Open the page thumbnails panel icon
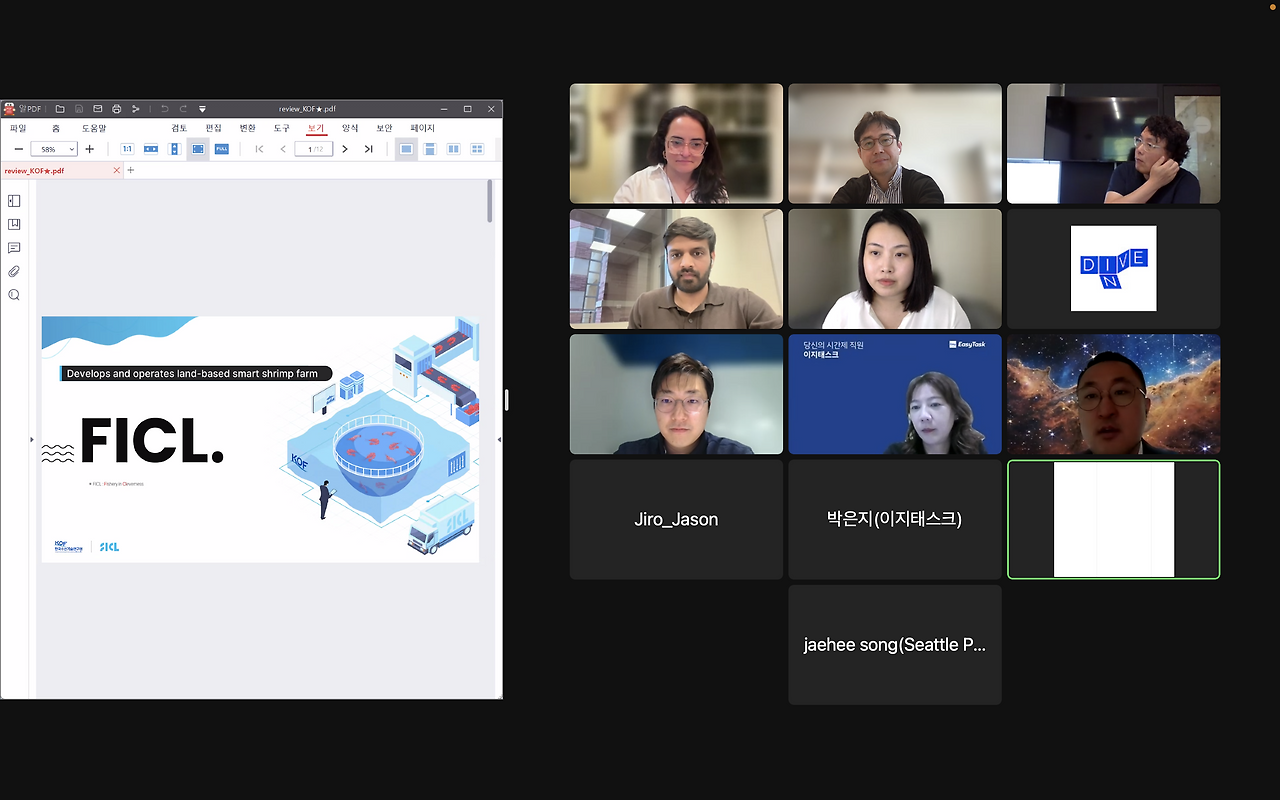 tap(14, 201)
